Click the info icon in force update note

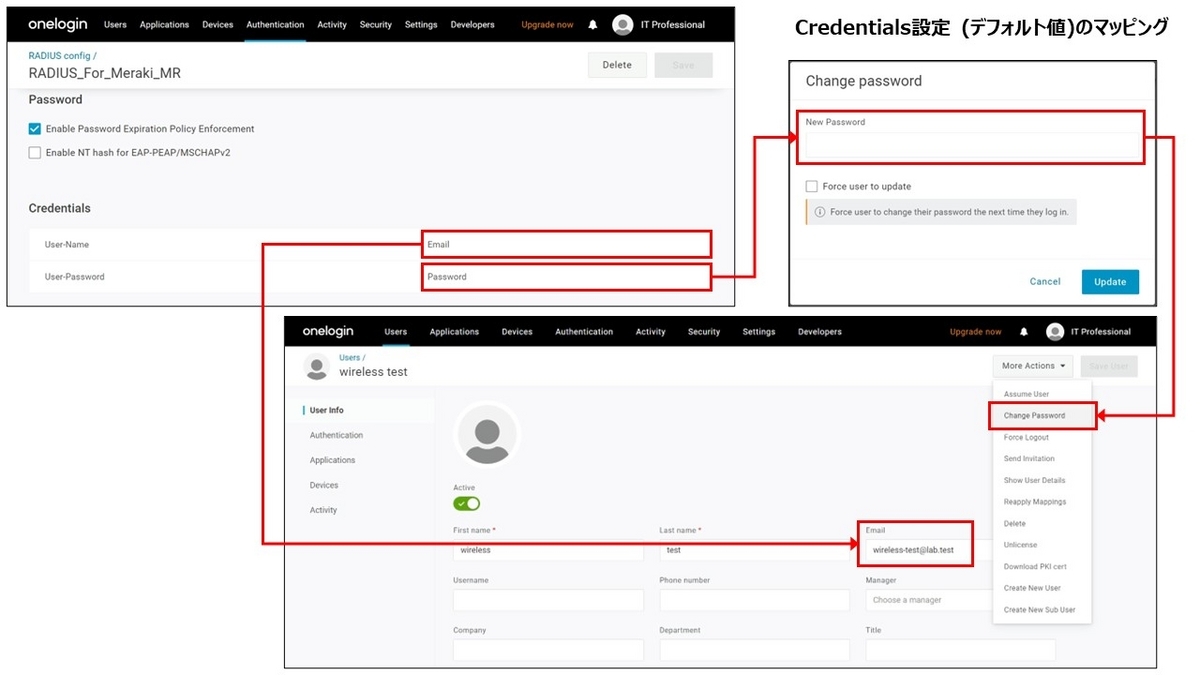(x=820, y=212)
